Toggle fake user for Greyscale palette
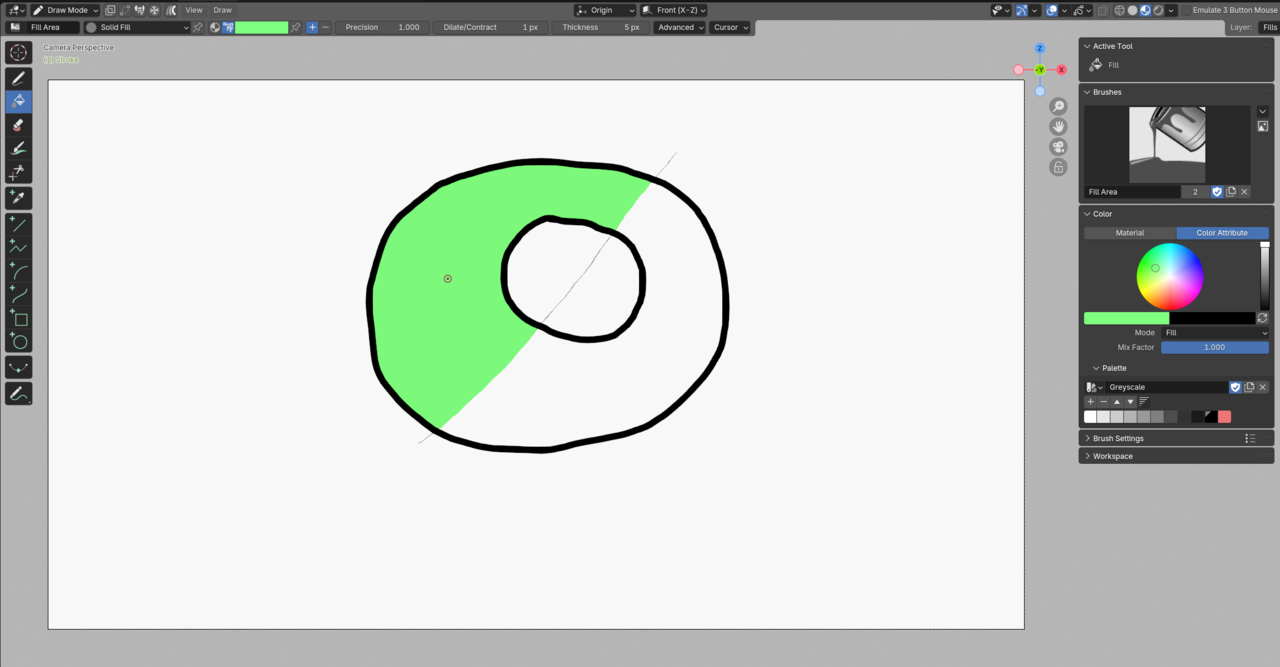Viewport: 1280px width, 667px height. click(x=1236, y=387)
